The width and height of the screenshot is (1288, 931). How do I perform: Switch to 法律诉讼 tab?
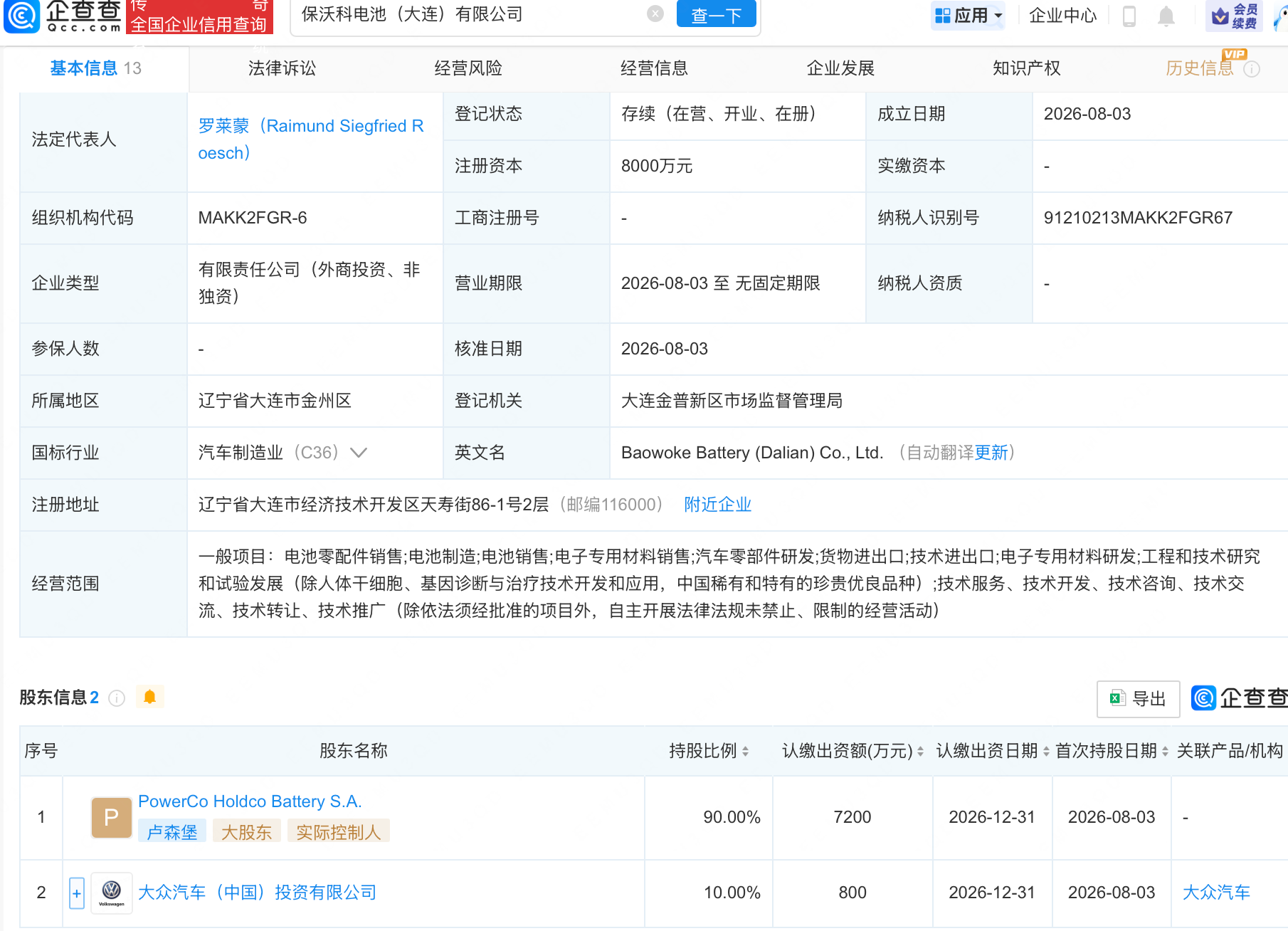coord(282,68)
